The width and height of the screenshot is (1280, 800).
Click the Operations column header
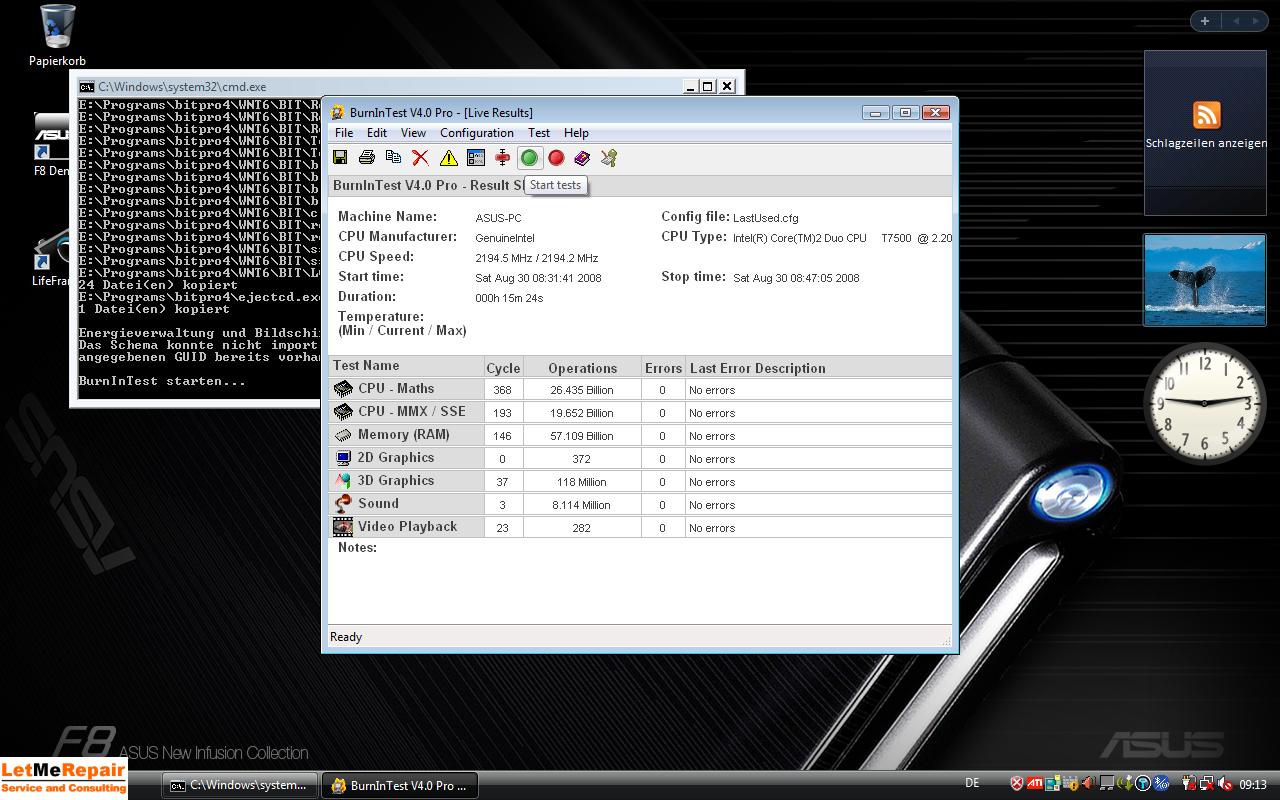point(582,367)
